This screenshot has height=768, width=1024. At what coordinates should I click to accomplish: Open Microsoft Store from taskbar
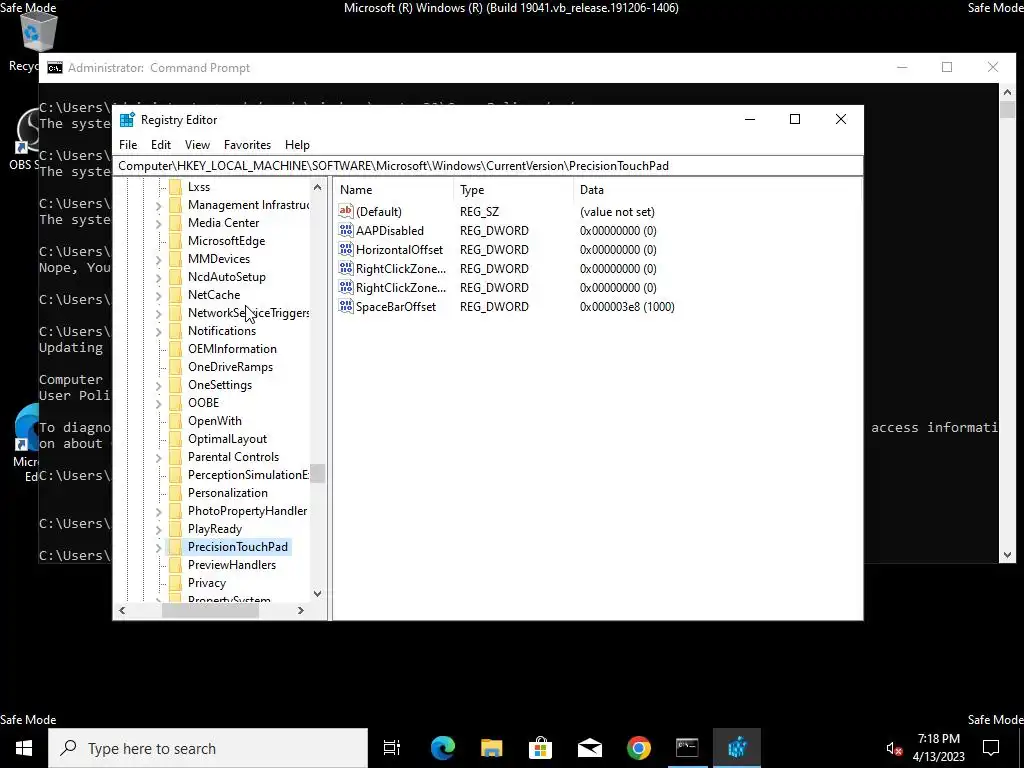point(540,748)
